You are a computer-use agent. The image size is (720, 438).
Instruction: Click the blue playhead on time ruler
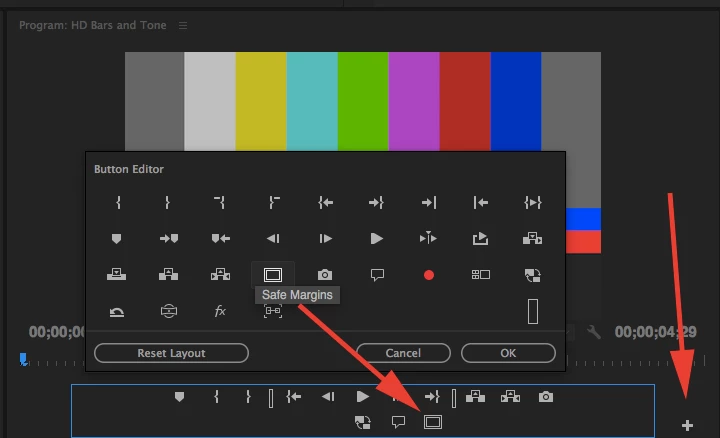click(23, 359)
